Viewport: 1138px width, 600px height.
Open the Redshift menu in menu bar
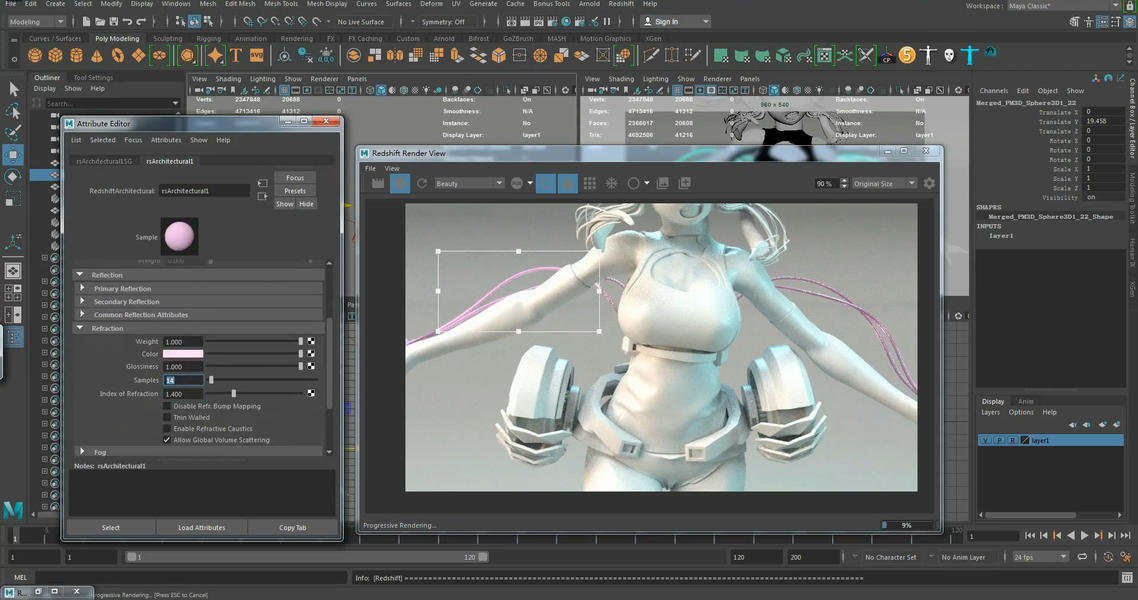click(x=621, y=4)
